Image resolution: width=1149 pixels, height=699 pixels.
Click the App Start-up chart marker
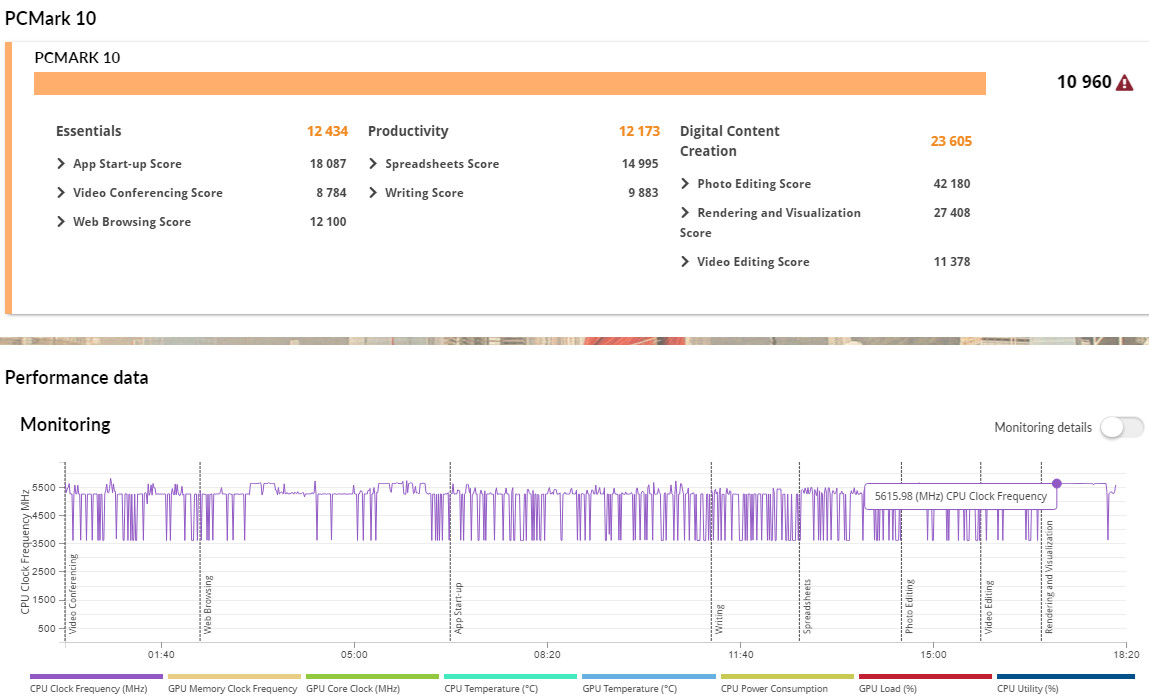458,608
